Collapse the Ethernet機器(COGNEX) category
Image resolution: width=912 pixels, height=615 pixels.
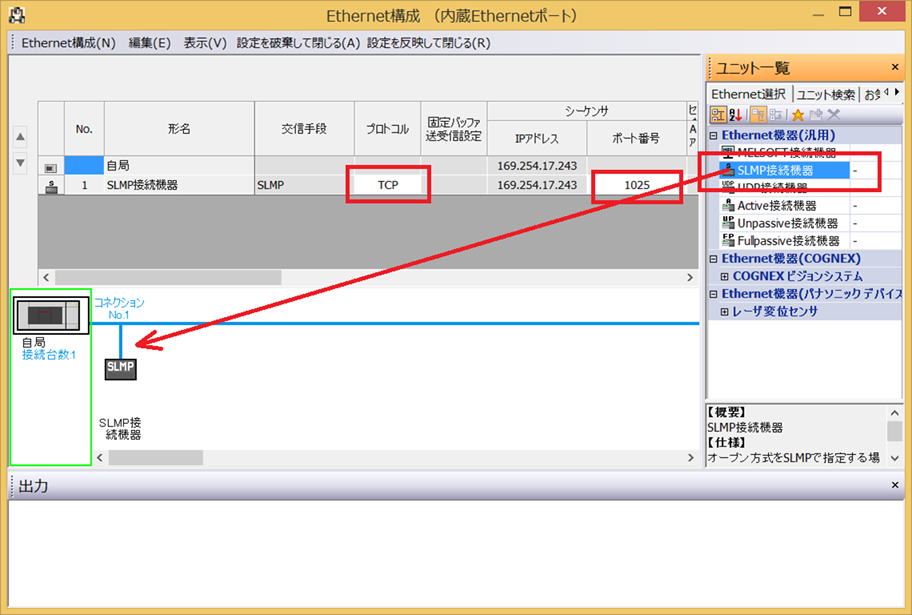coord(714,259)
